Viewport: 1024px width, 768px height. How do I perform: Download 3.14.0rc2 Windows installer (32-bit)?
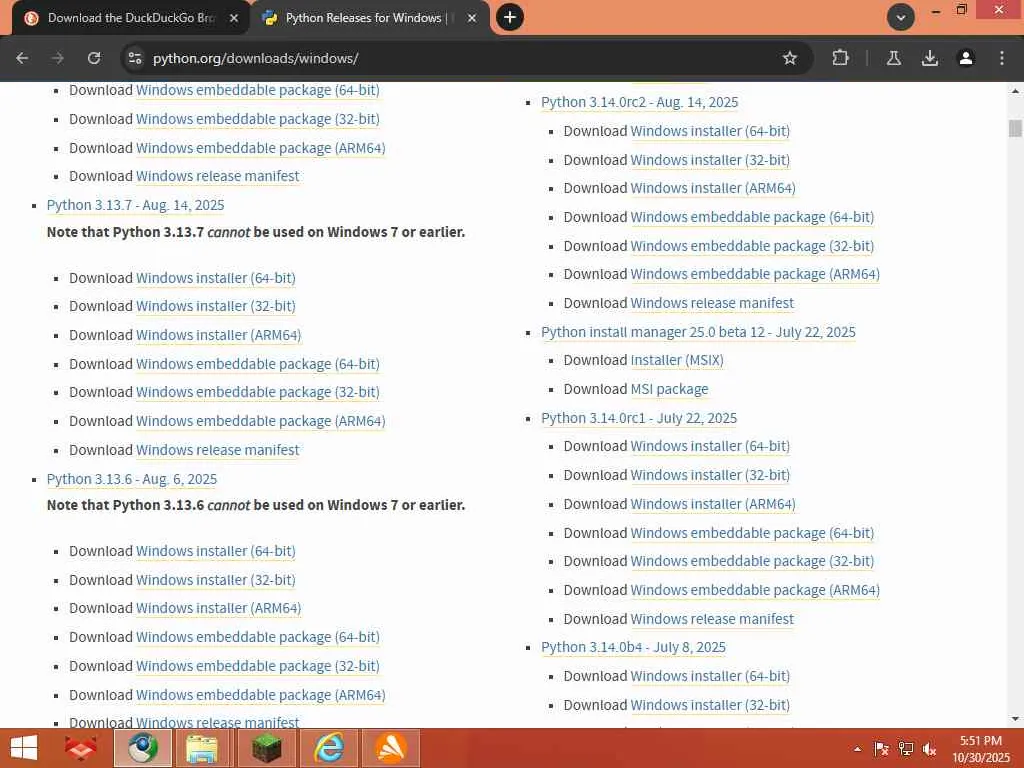point(710,160)
